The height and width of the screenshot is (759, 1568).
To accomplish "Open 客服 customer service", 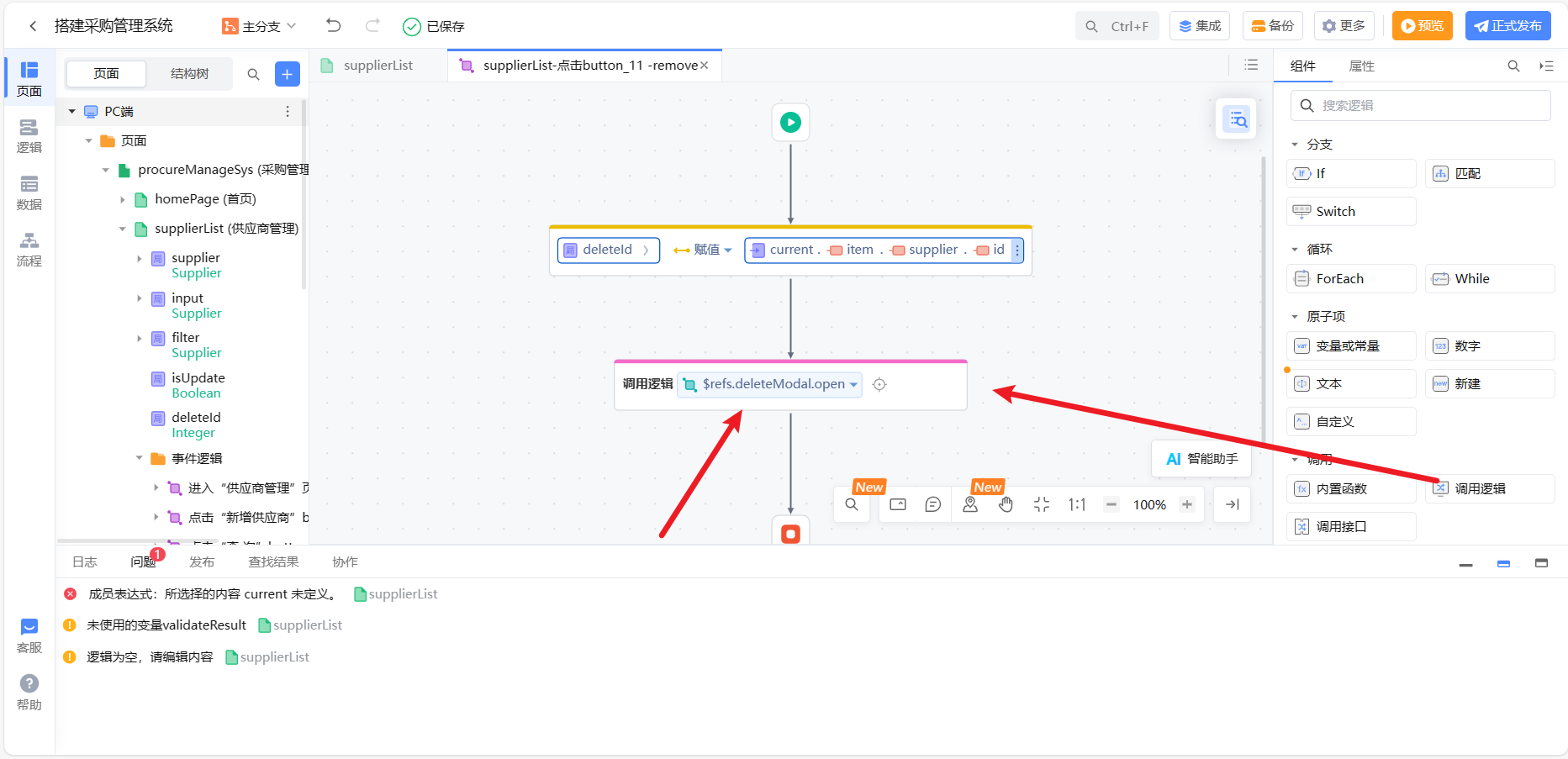I will (x=29, y=635).
